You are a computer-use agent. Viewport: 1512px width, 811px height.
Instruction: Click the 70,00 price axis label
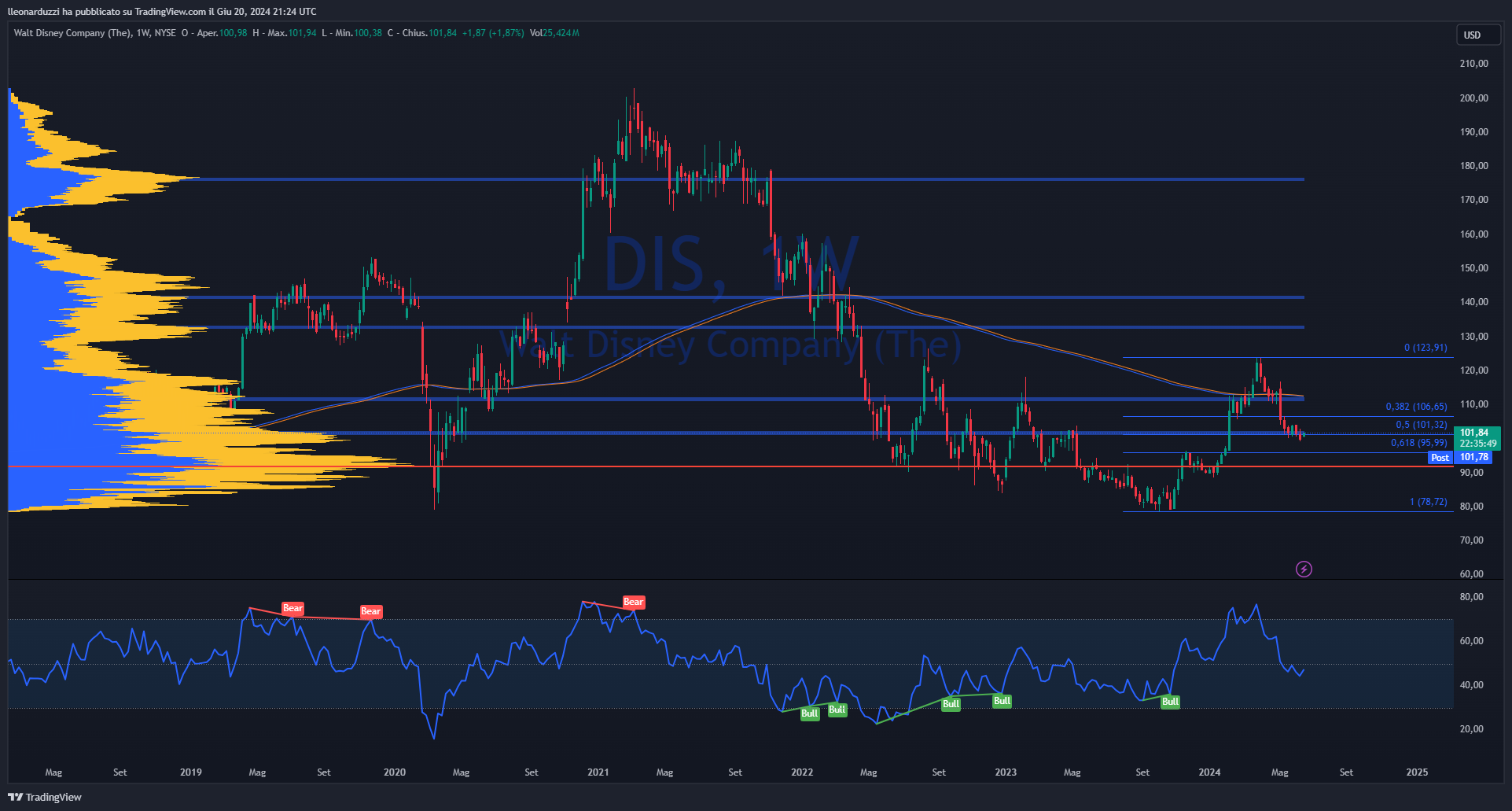1472,540
